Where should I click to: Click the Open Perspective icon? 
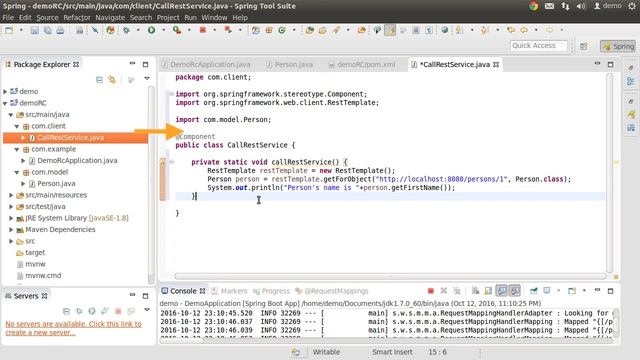[x=584, y=46]
